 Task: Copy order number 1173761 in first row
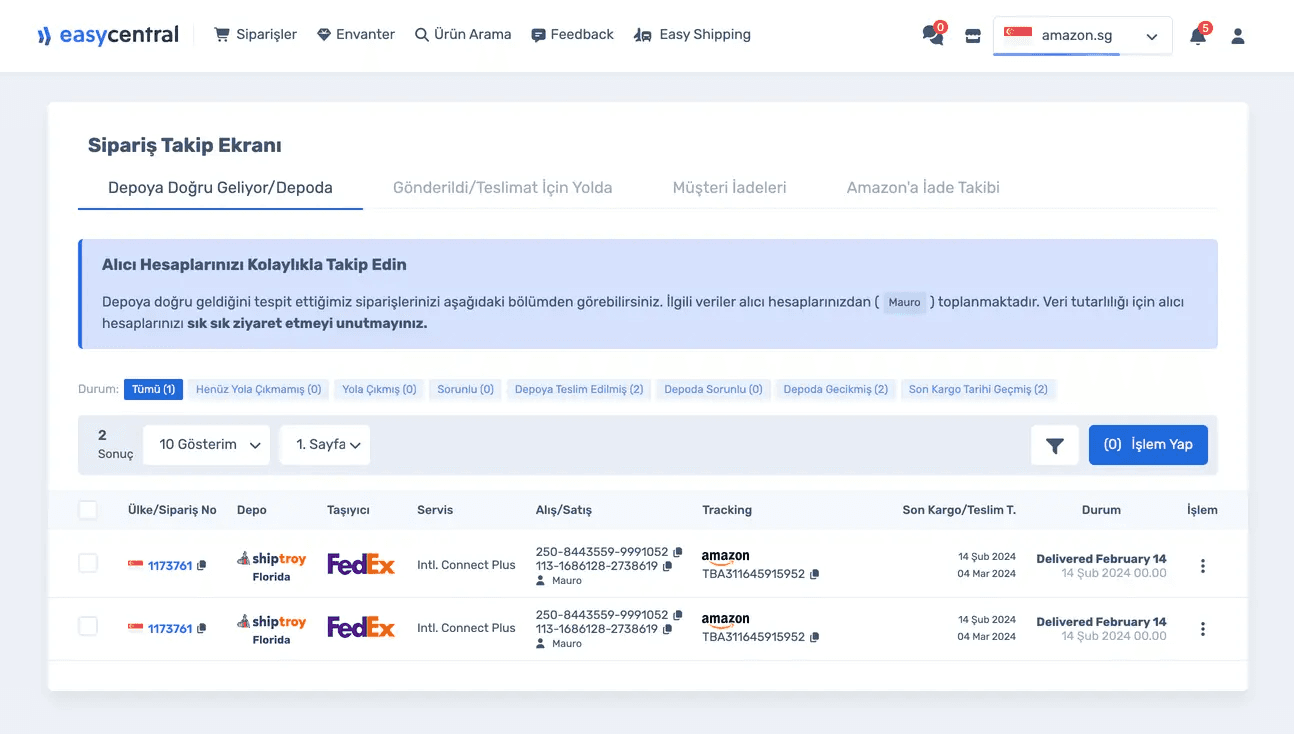coord(202,566)
